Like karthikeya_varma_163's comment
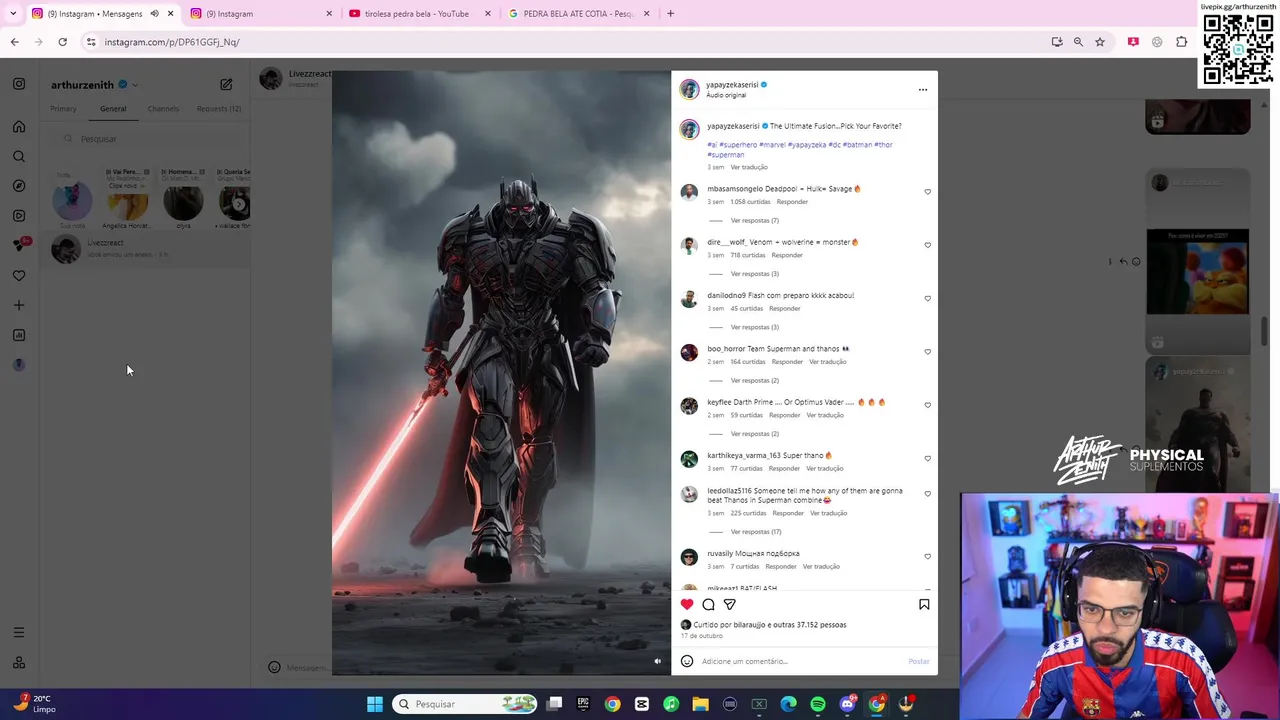This screenshot has width=1280, height=720. tap(927, 458)
